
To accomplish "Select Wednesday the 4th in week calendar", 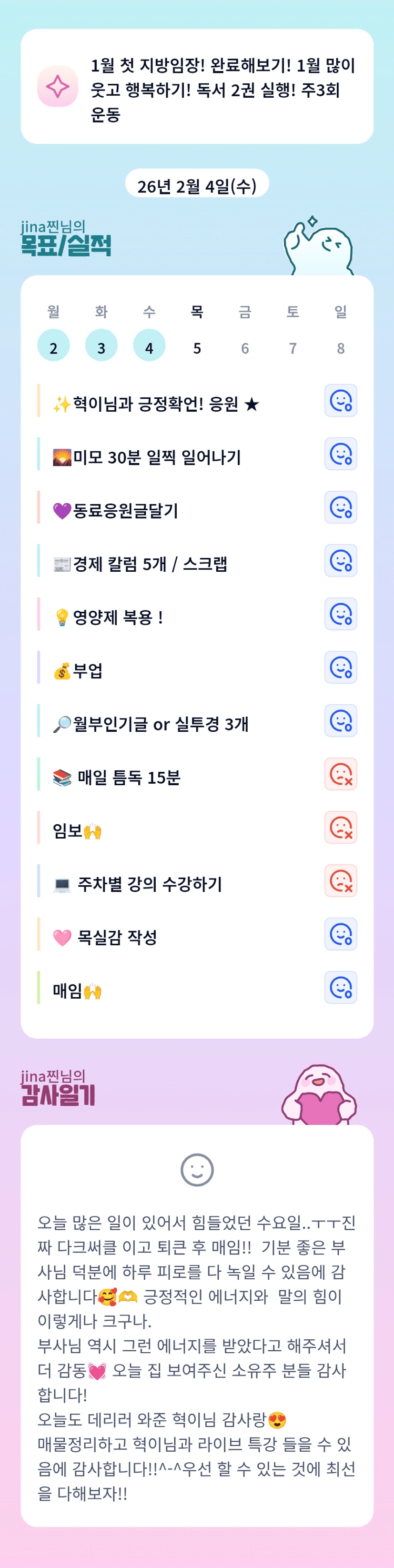I will (149, 346).
